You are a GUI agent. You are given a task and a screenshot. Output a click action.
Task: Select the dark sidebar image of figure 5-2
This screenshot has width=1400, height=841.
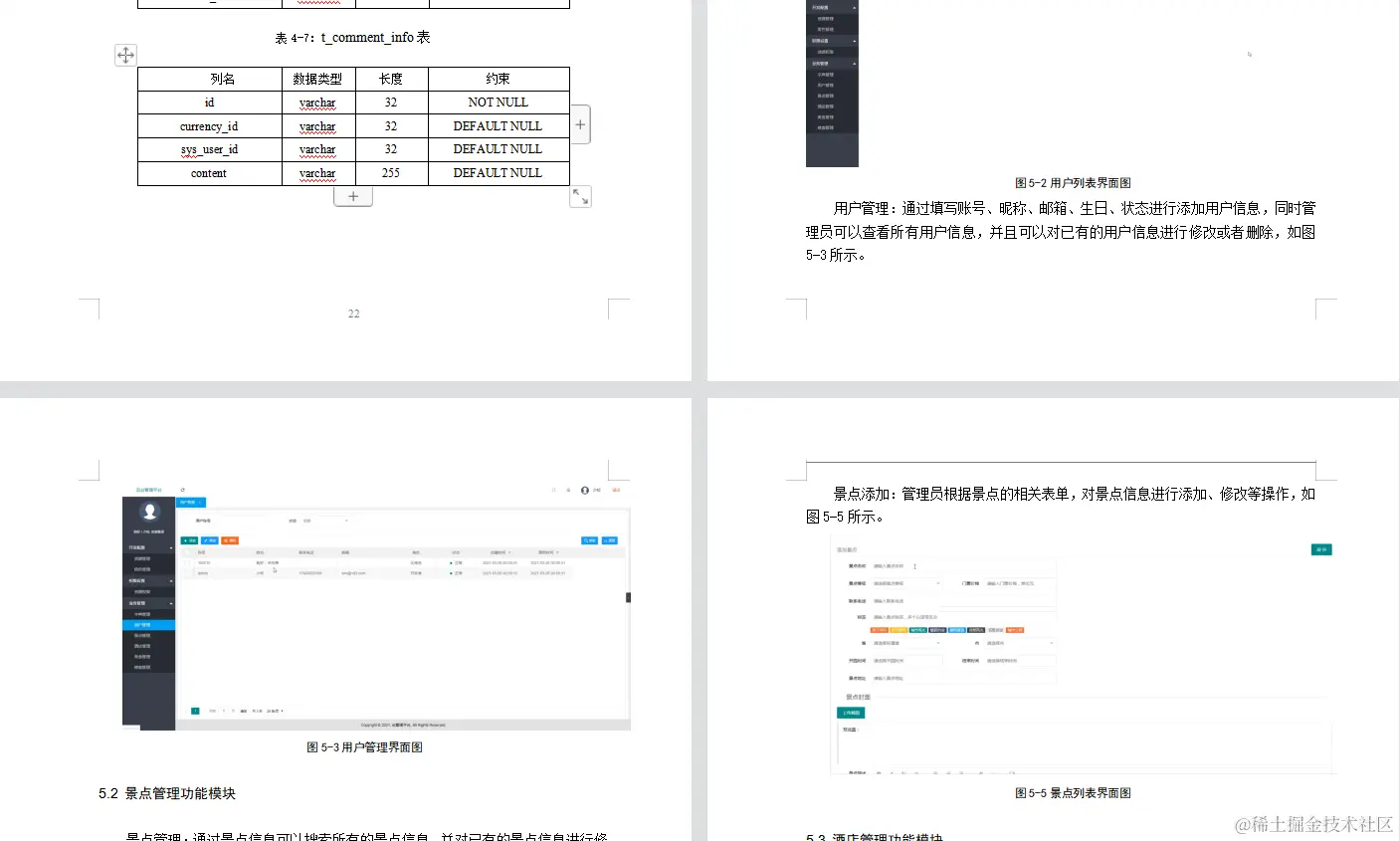point(832,84)
